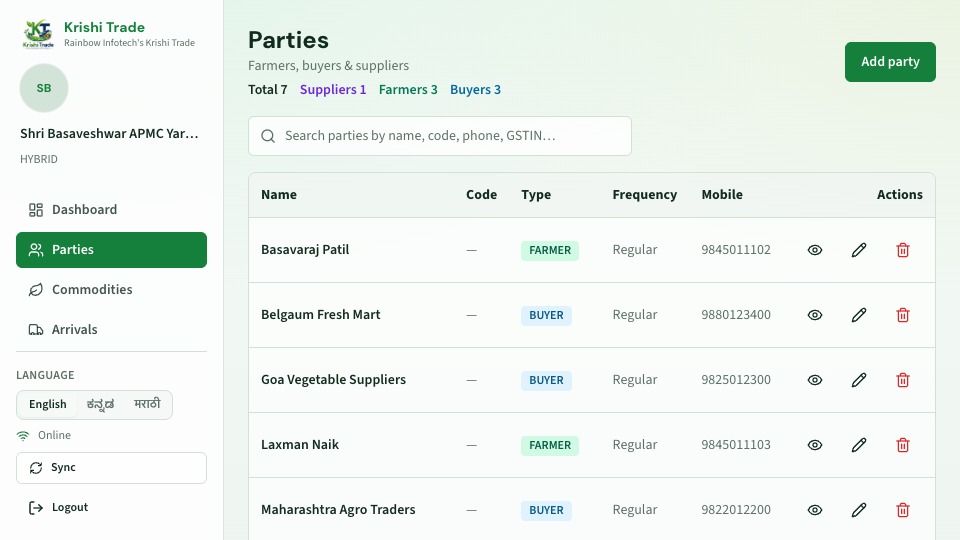The width and height of the screenshot is (960, 540).
Task: Open Dashboard from the sidebar
Action: (111, 210)
